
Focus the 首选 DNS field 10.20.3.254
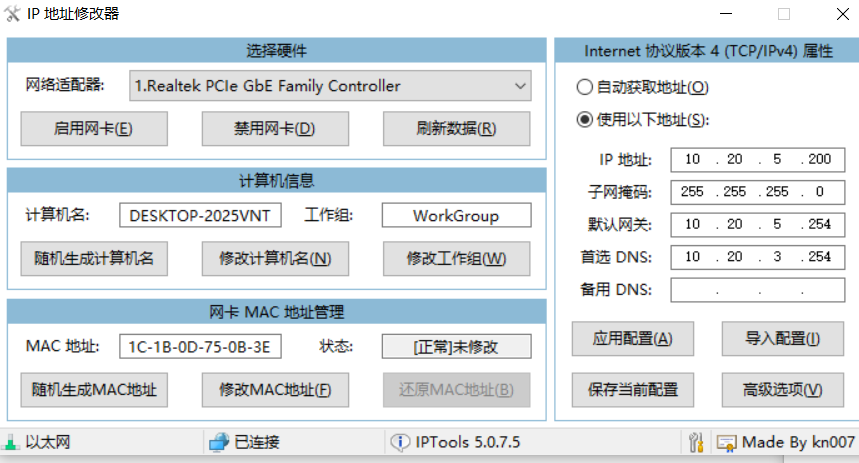(758, 257)
